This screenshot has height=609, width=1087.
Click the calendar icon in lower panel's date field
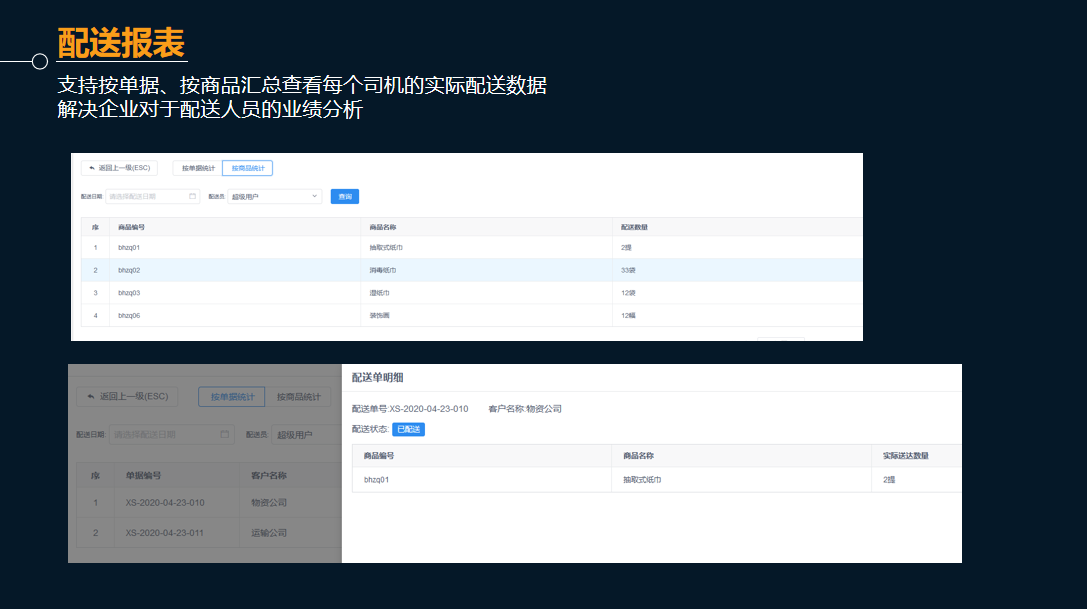[x=224, y=431]
